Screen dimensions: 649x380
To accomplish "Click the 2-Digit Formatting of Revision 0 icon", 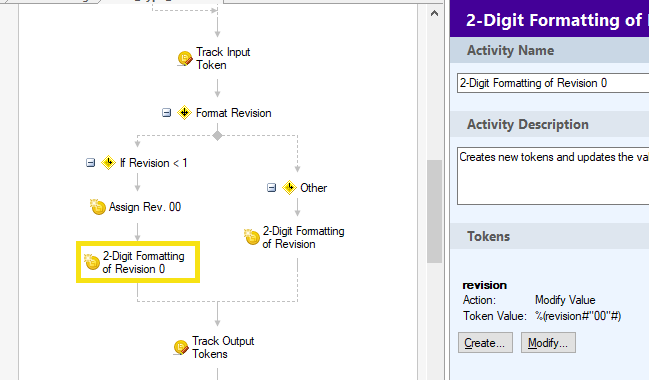I will pyautogui.click(x=91, y=262).
